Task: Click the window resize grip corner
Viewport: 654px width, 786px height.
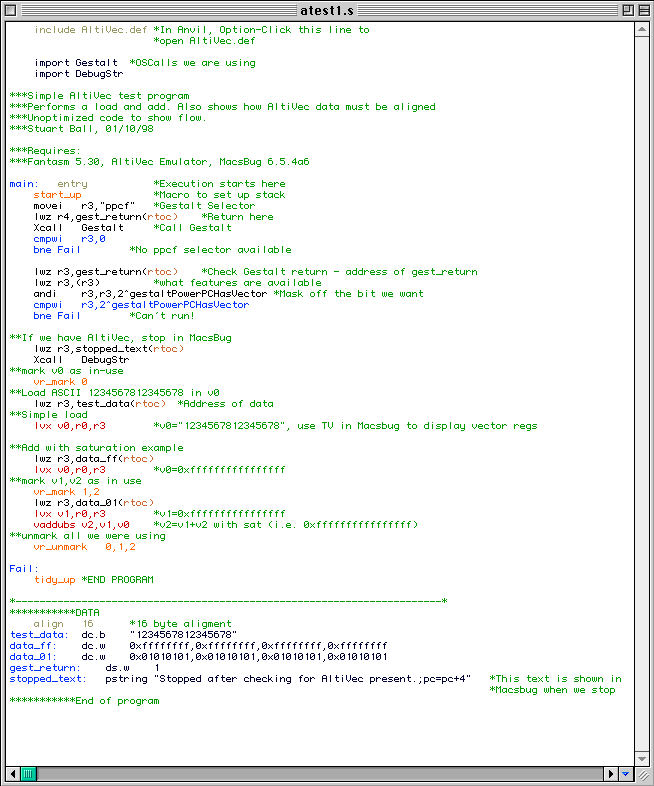Action: point(644,775)
